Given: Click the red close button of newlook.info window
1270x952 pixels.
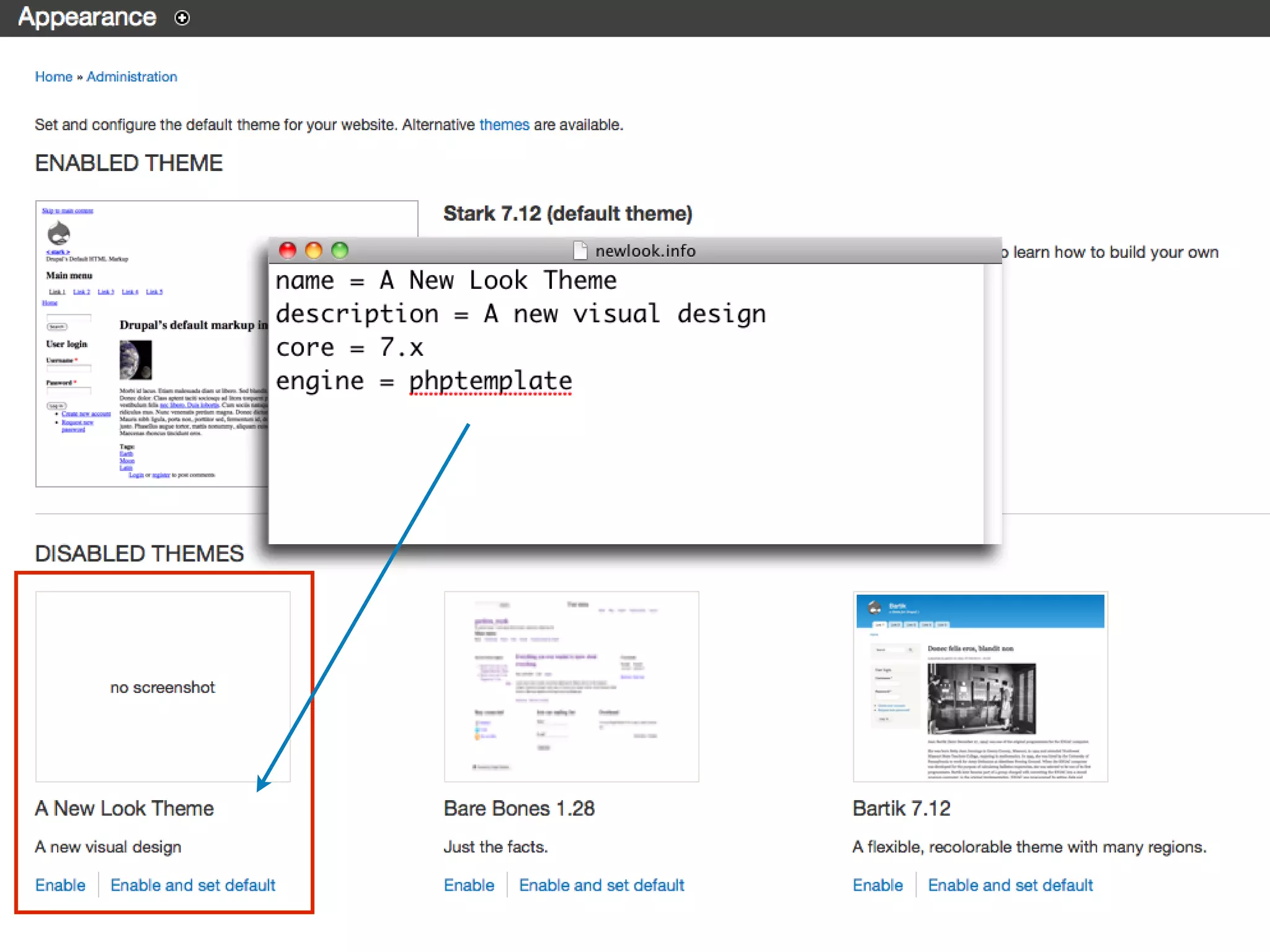Looking at the screenshot, I should [x=288, y=250].
